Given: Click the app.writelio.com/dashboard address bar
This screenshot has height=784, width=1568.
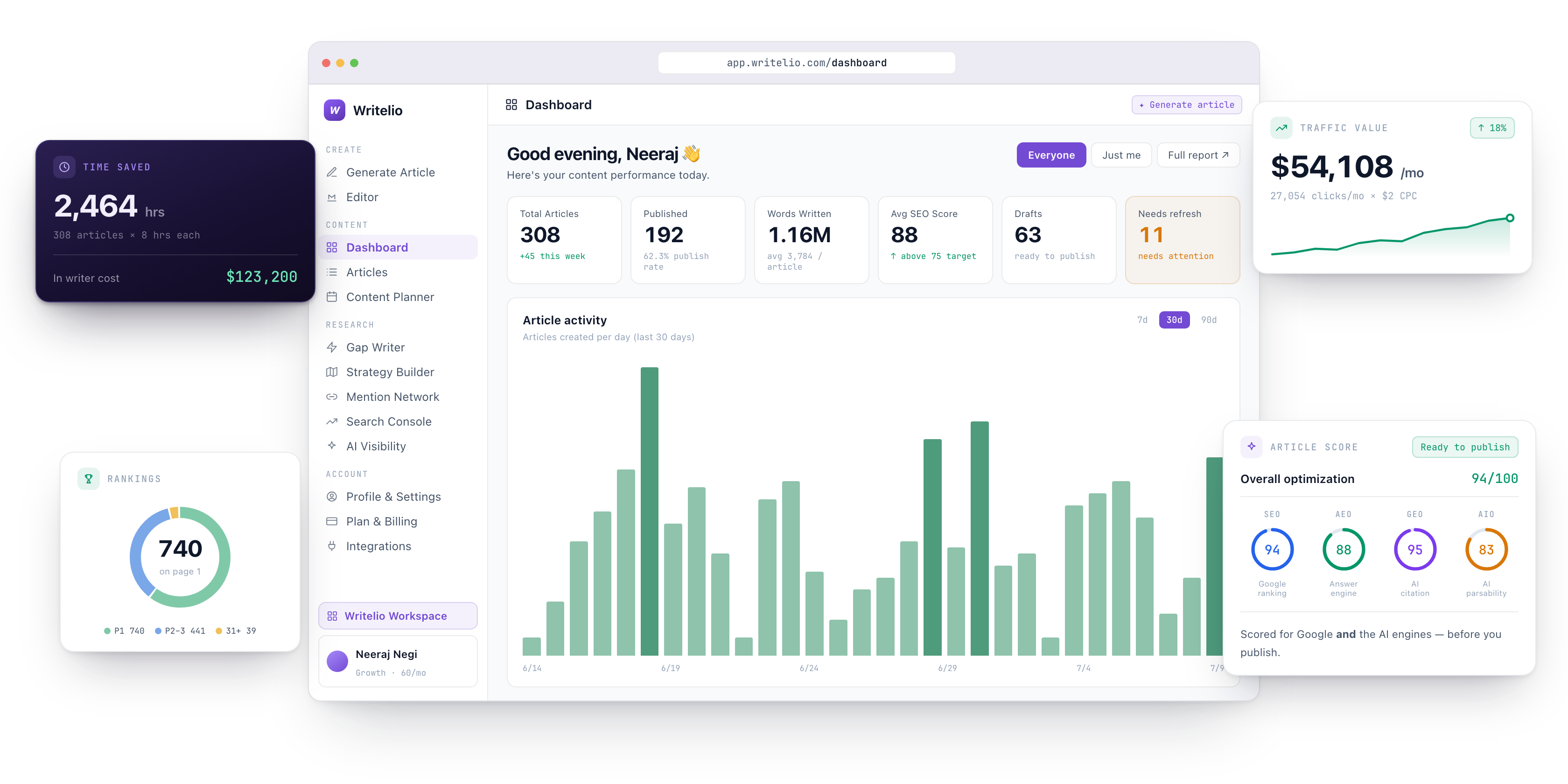Looking at the screenshot, I should click(x=806, y=63).
